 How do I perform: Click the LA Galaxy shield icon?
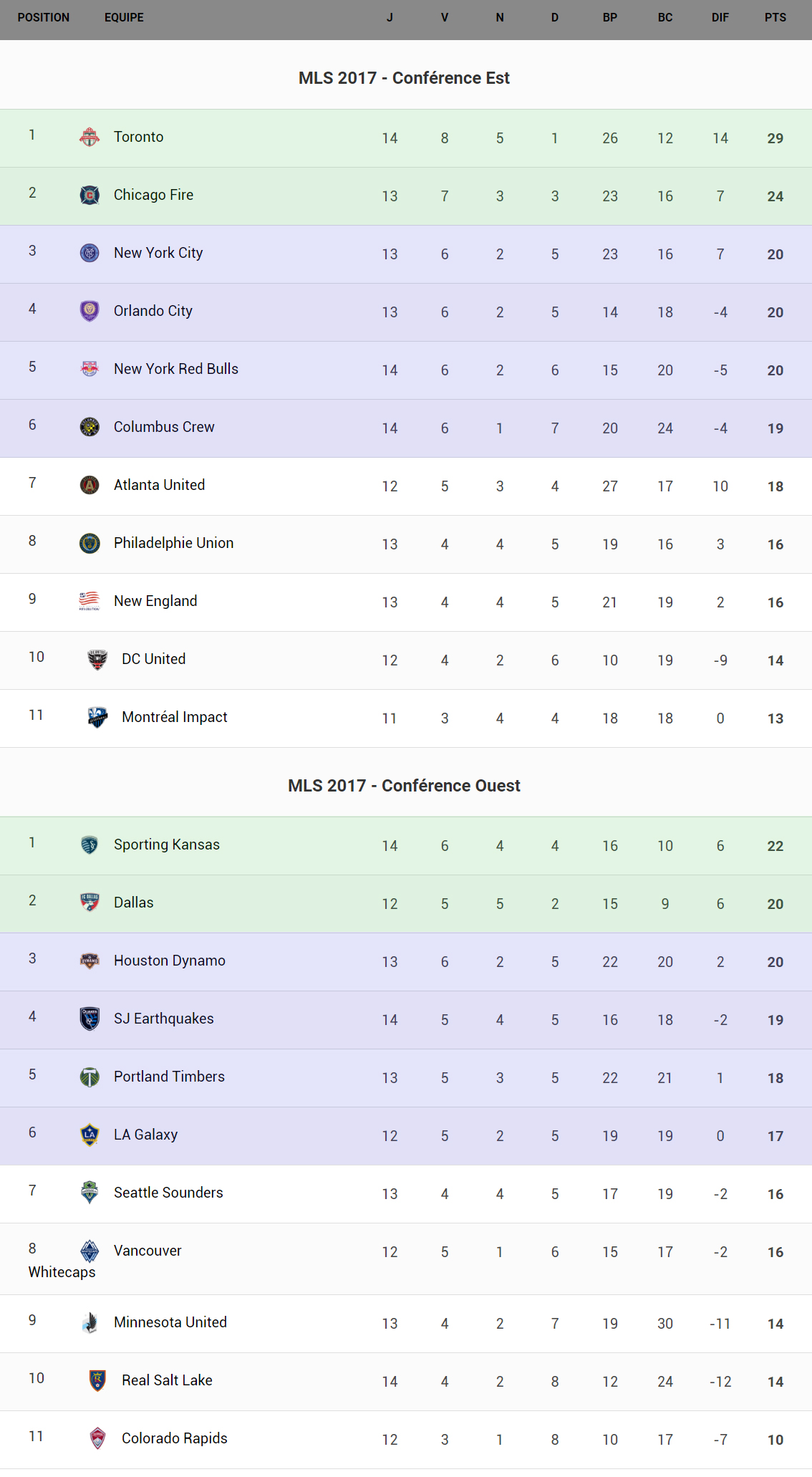(90, 1135)
